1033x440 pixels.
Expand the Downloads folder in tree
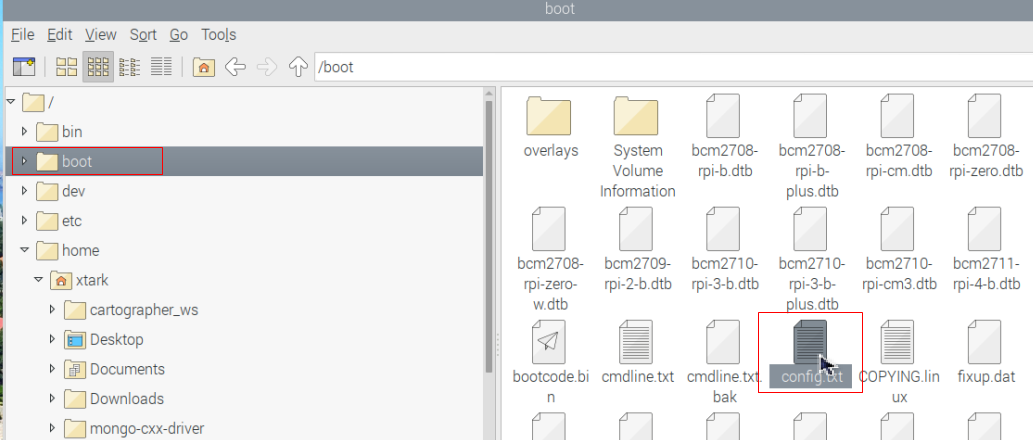(53, 399)
